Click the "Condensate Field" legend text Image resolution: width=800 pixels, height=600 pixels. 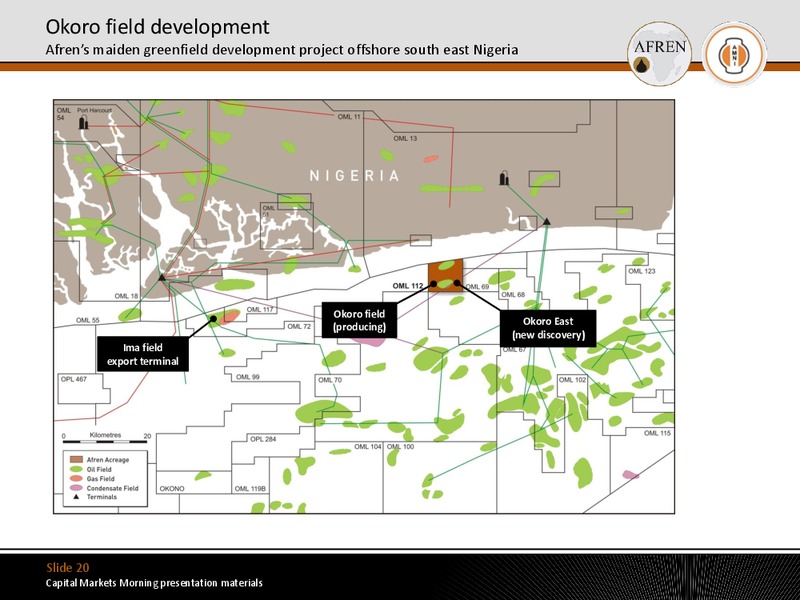(x=112, y=488)
